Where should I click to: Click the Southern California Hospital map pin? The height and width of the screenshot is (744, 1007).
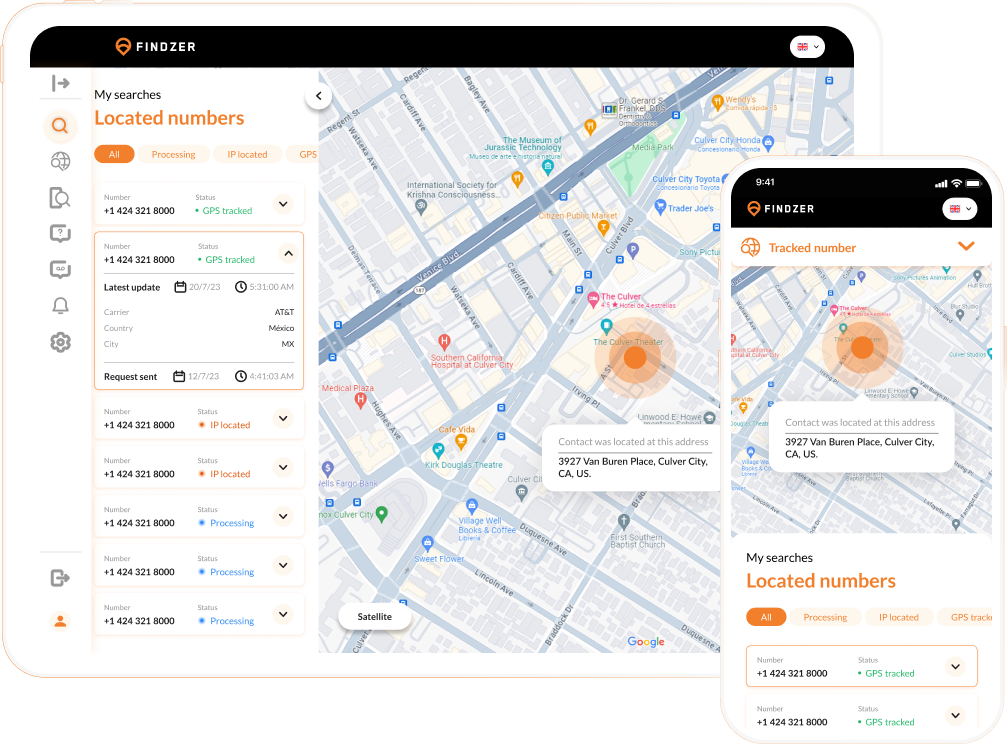pyautogui.click(x=444, y=342)
